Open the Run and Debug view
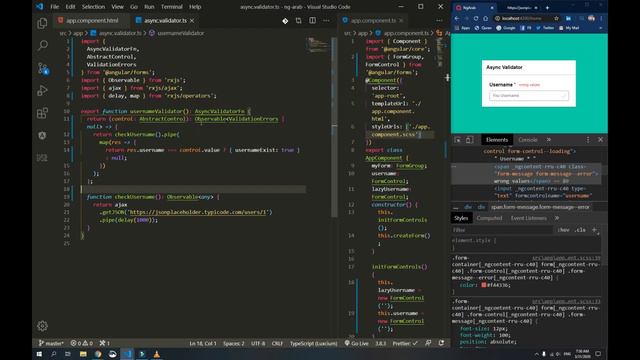 (x=42, y=91)
